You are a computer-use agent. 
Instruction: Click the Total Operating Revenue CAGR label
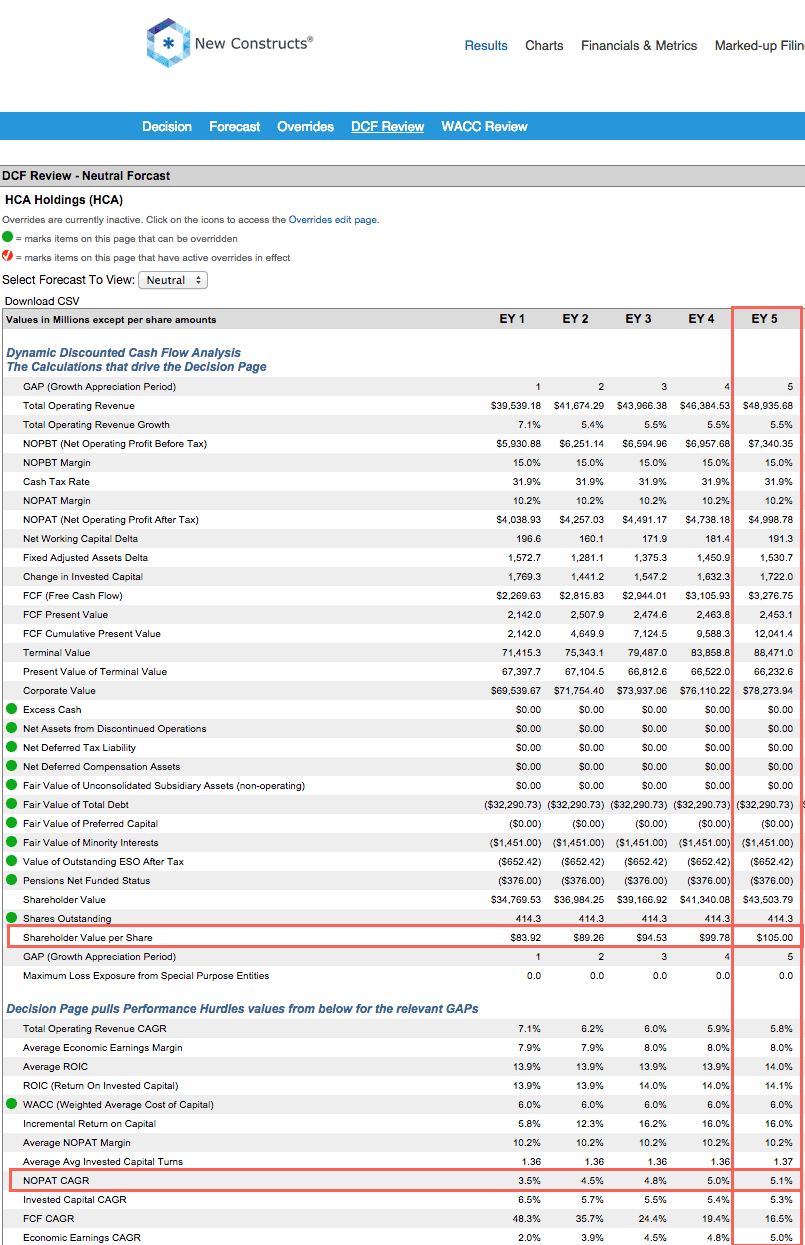pyautogui.click(x=94, y=1029)
